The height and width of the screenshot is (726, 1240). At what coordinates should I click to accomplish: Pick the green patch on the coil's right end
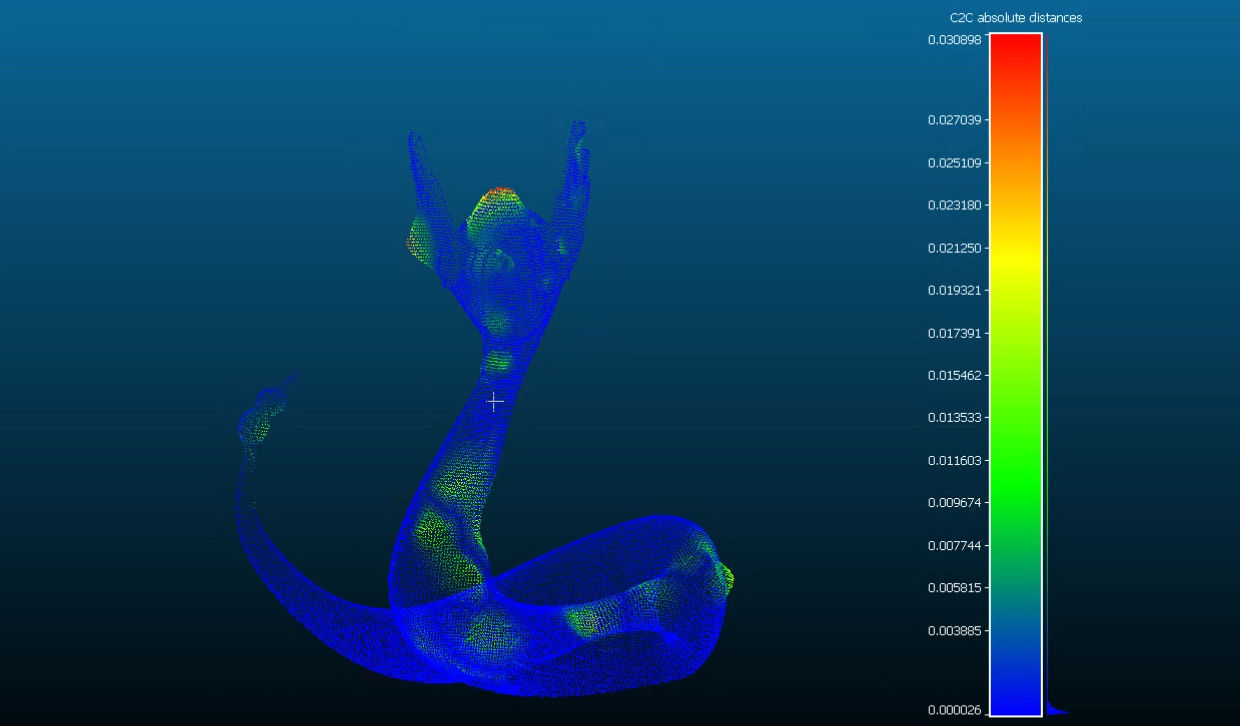pos(724,578)
